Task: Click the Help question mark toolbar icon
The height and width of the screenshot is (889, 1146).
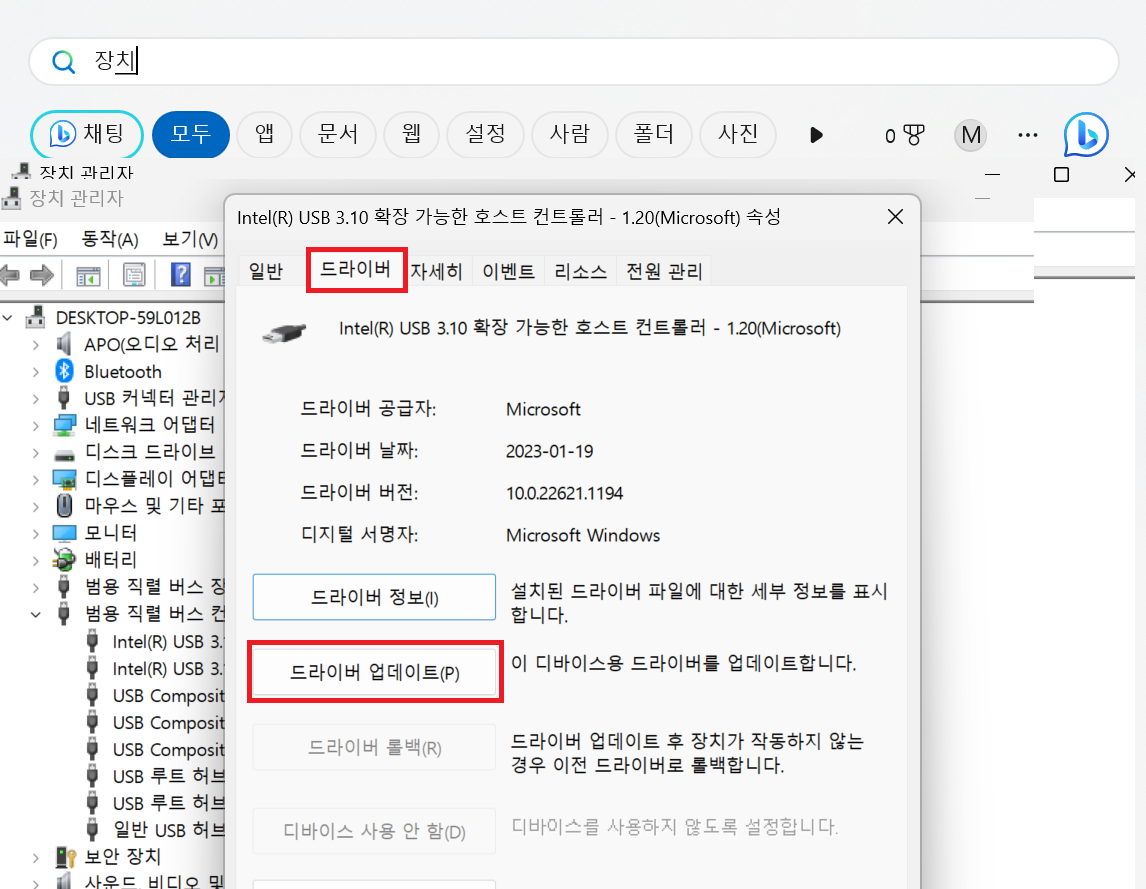Action: (x=181, y=275)
